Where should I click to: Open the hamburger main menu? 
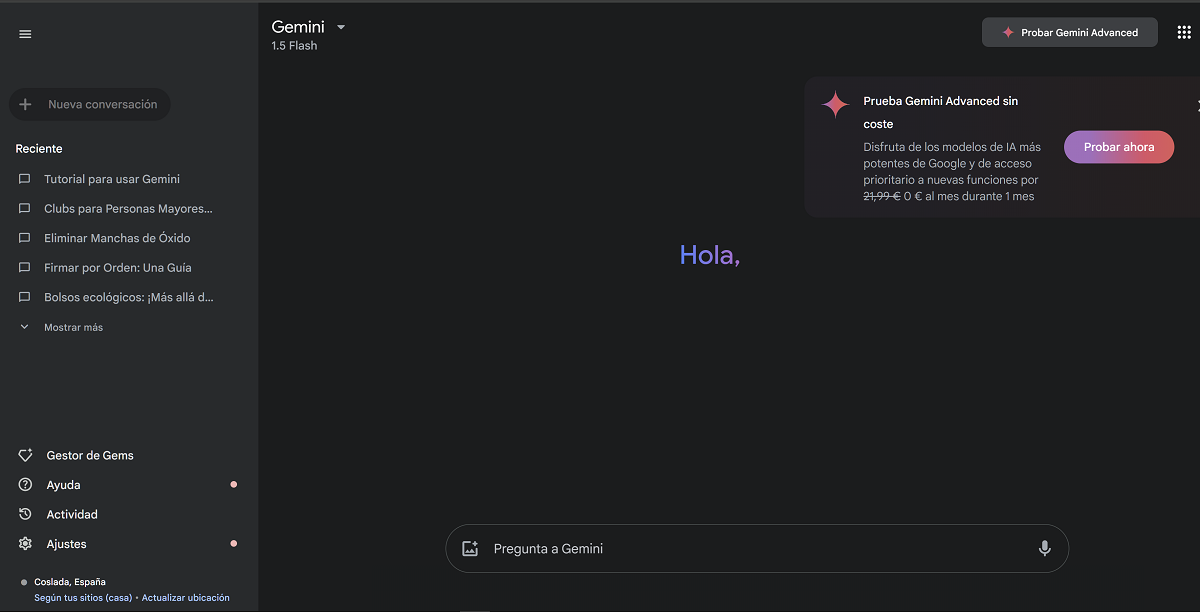25,34
